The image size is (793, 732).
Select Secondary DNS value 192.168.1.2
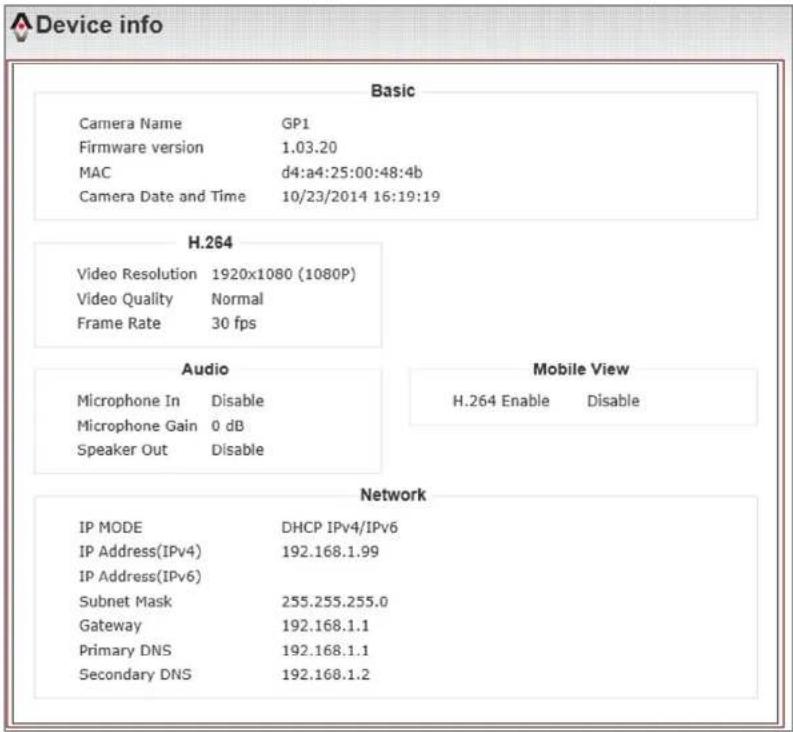pos(326,674)
